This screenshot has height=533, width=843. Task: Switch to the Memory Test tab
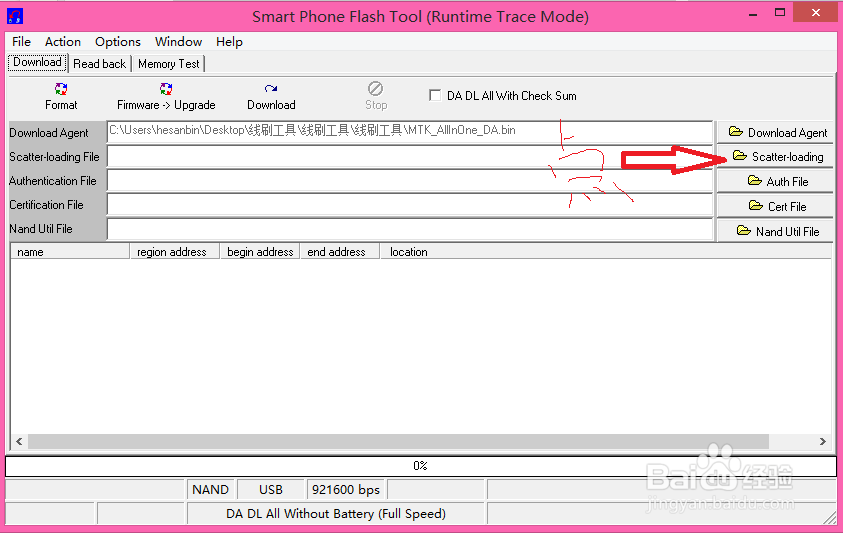click(x=169, y=64)
